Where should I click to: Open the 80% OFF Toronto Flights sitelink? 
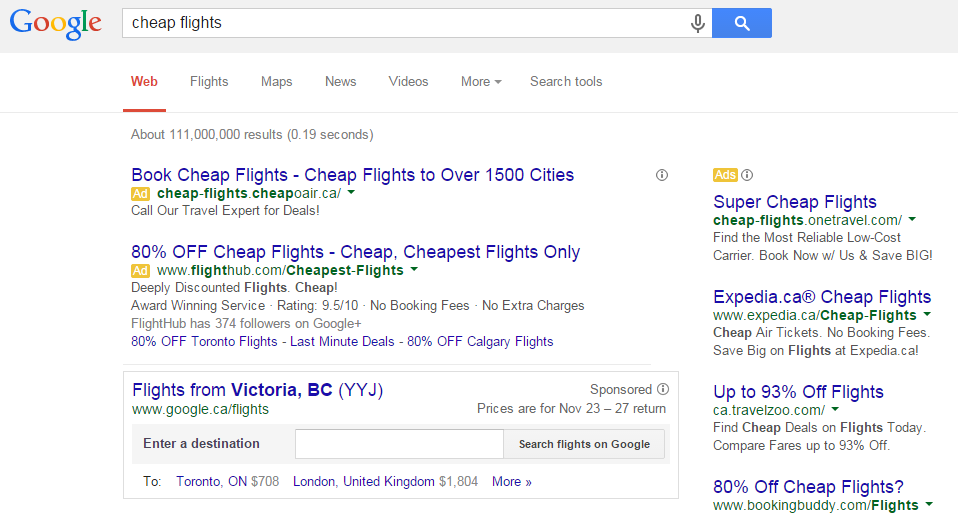(x=204, y=341)
